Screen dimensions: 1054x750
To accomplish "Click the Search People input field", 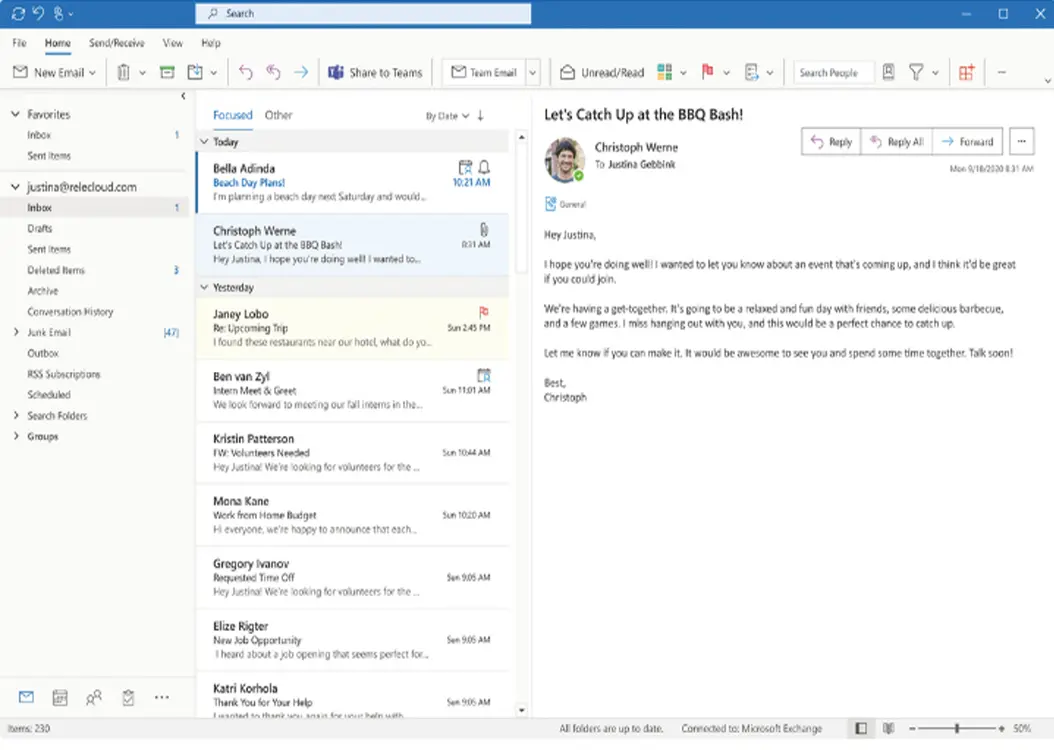I will (x=833, y=73).
